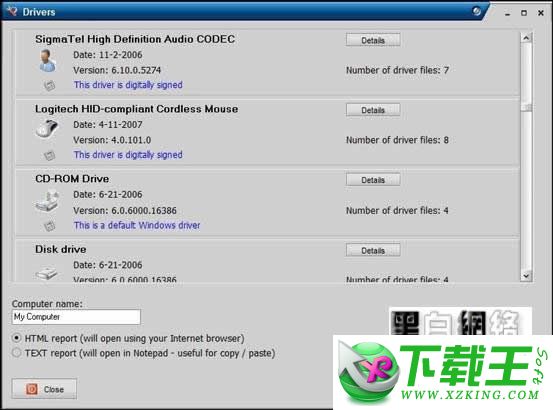
Task: Click the red icon on the Close button
Action: (x=32, y=389)
